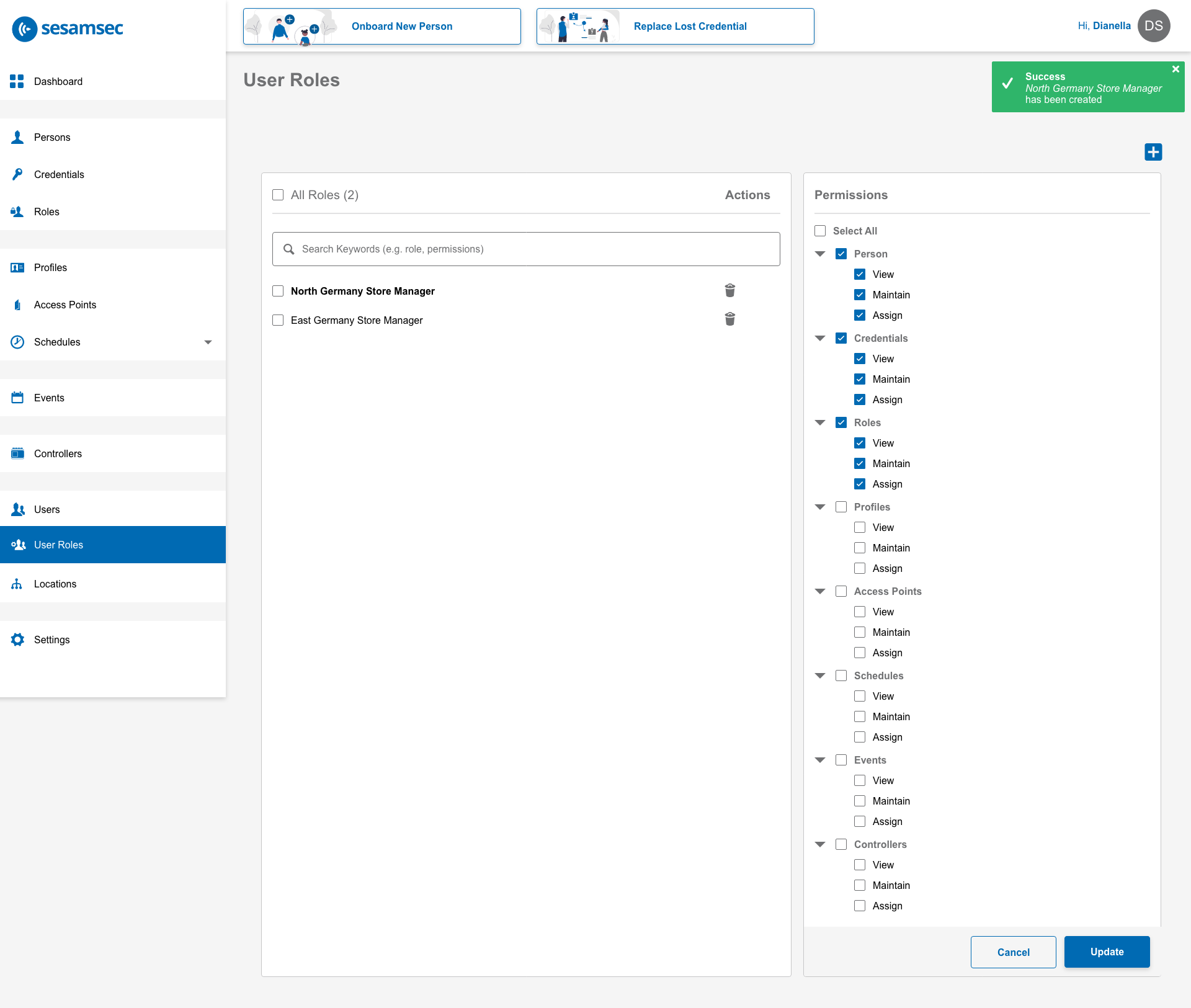The height and width of the screenshot is (1008, 1191).
Task: Tick the North Germany Store Manager checkbox
Action: (278, 291)
